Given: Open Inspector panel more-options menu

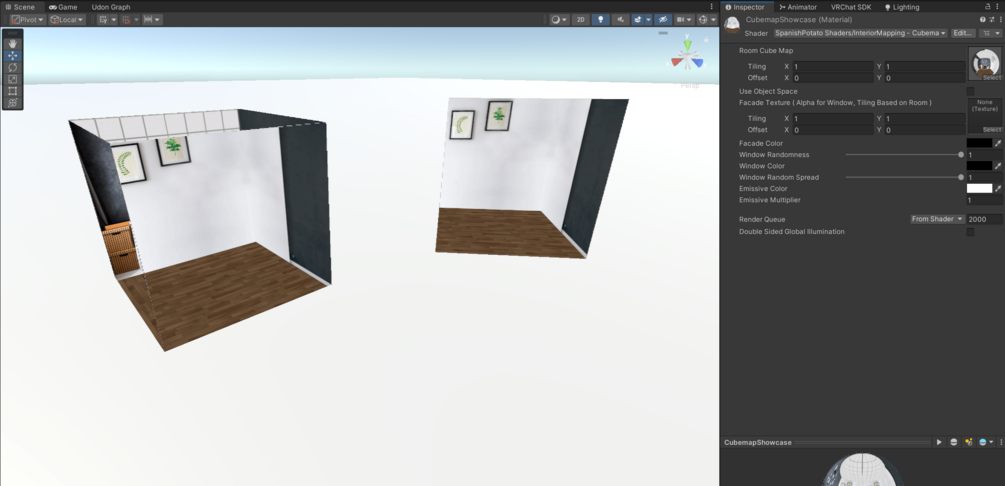Looking at the screenshot, I should coord(998,6).
